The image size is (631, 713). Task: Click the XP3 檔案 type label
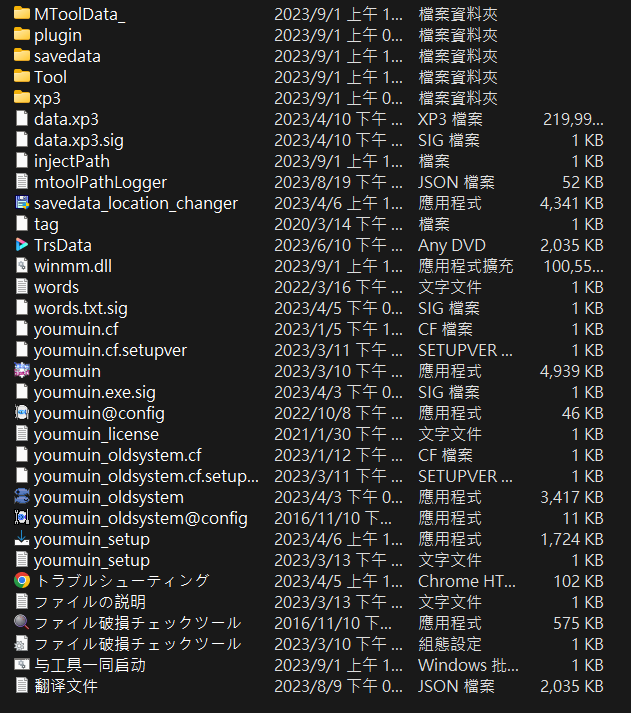pos(450,119)
